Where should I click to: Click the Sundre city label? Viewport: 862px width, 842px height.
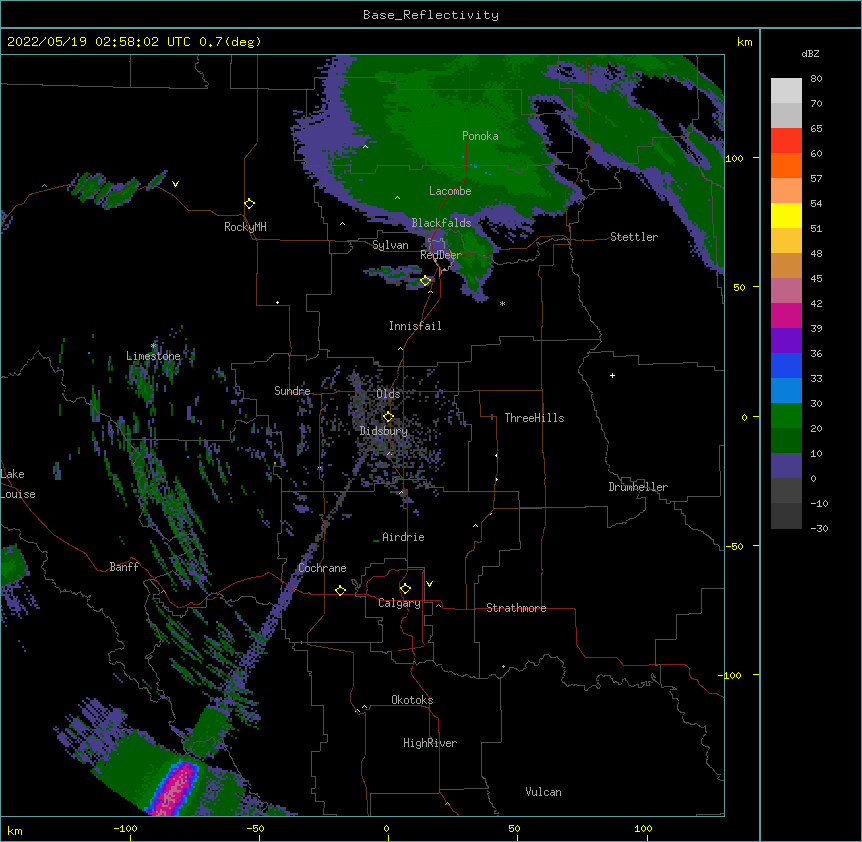[x=292, y=391]
